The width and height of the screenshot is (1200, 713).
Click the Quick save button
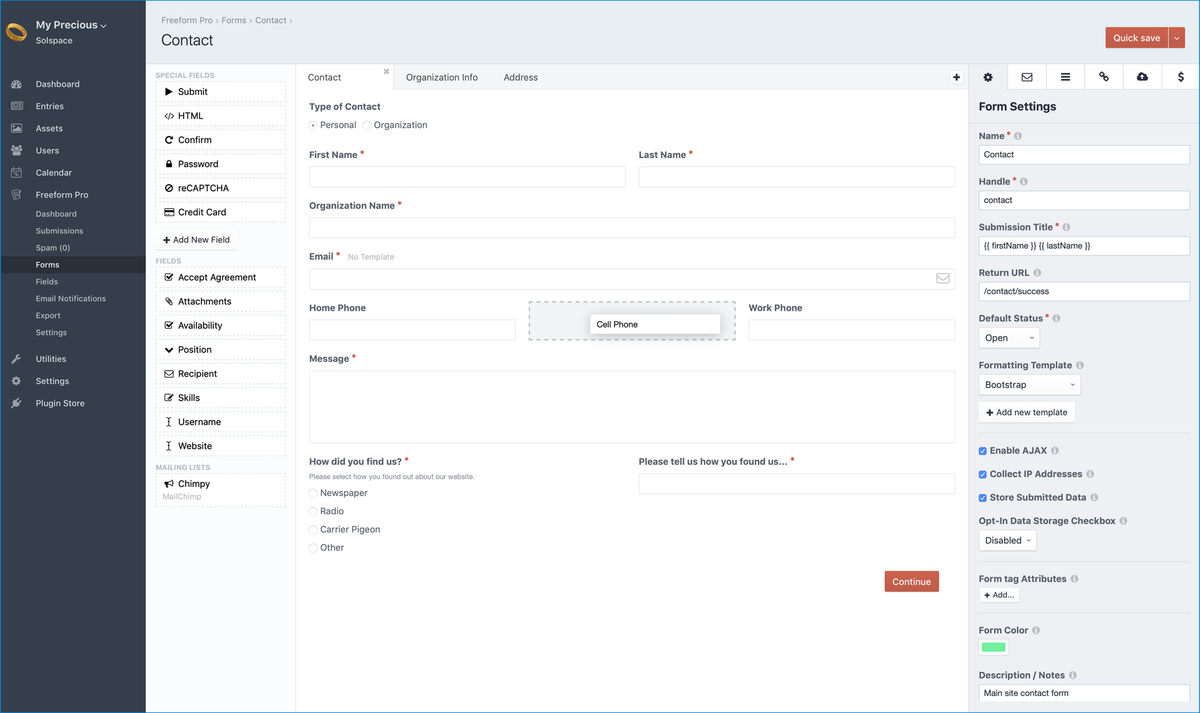1137,38
